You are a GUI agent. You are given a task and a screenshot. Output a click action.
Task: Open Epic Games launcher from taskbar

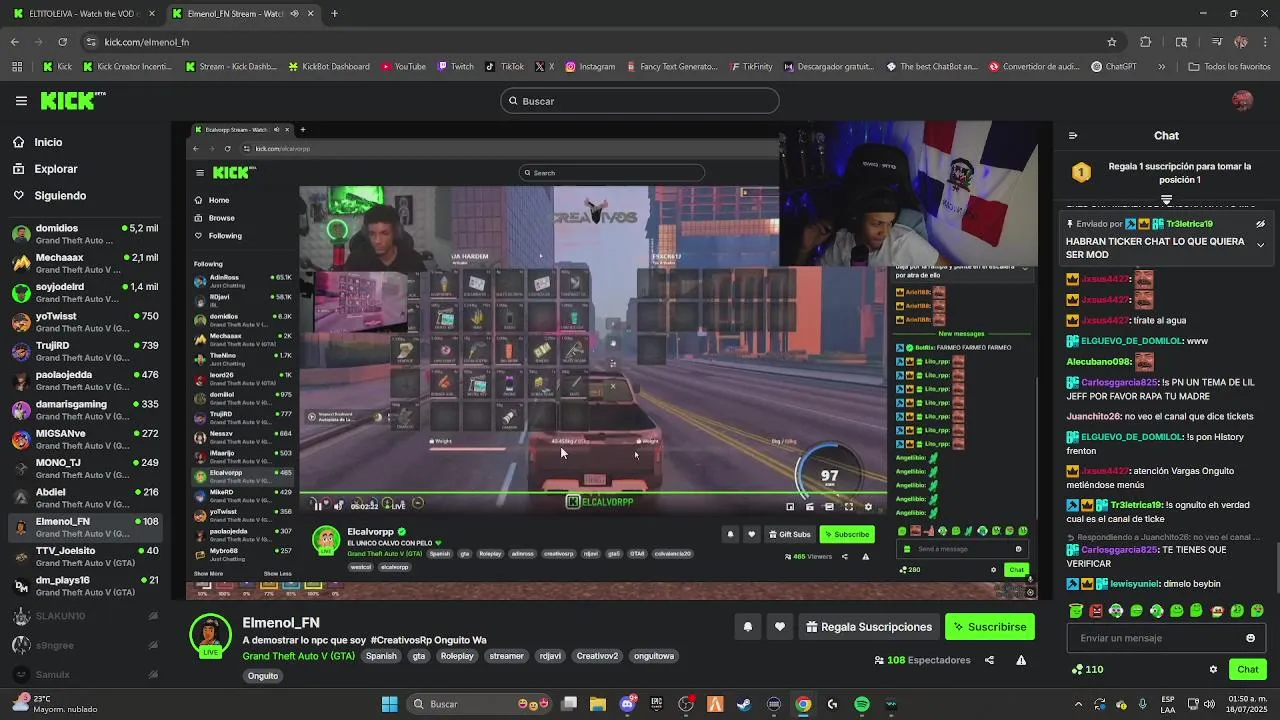click(x=656, y=704)
